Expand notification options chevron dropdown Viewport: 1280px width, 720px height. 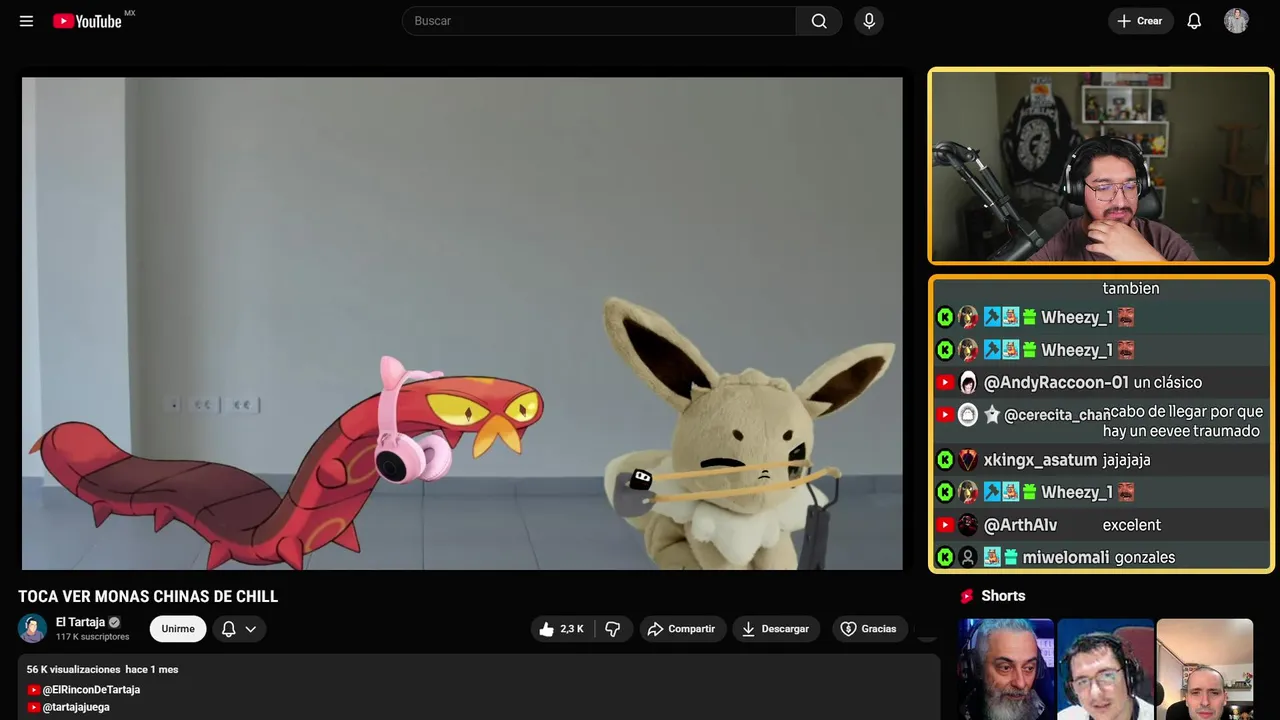(x=251, y=629)
